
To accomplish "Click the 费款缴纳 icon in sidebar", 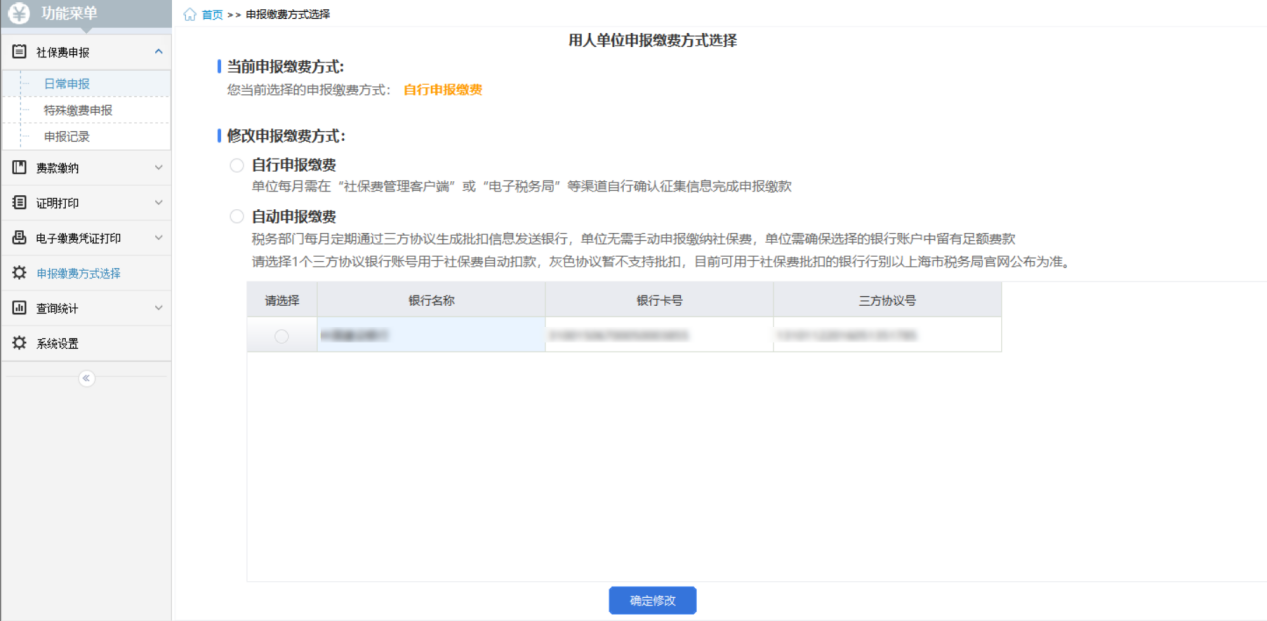I will (19, 168).
